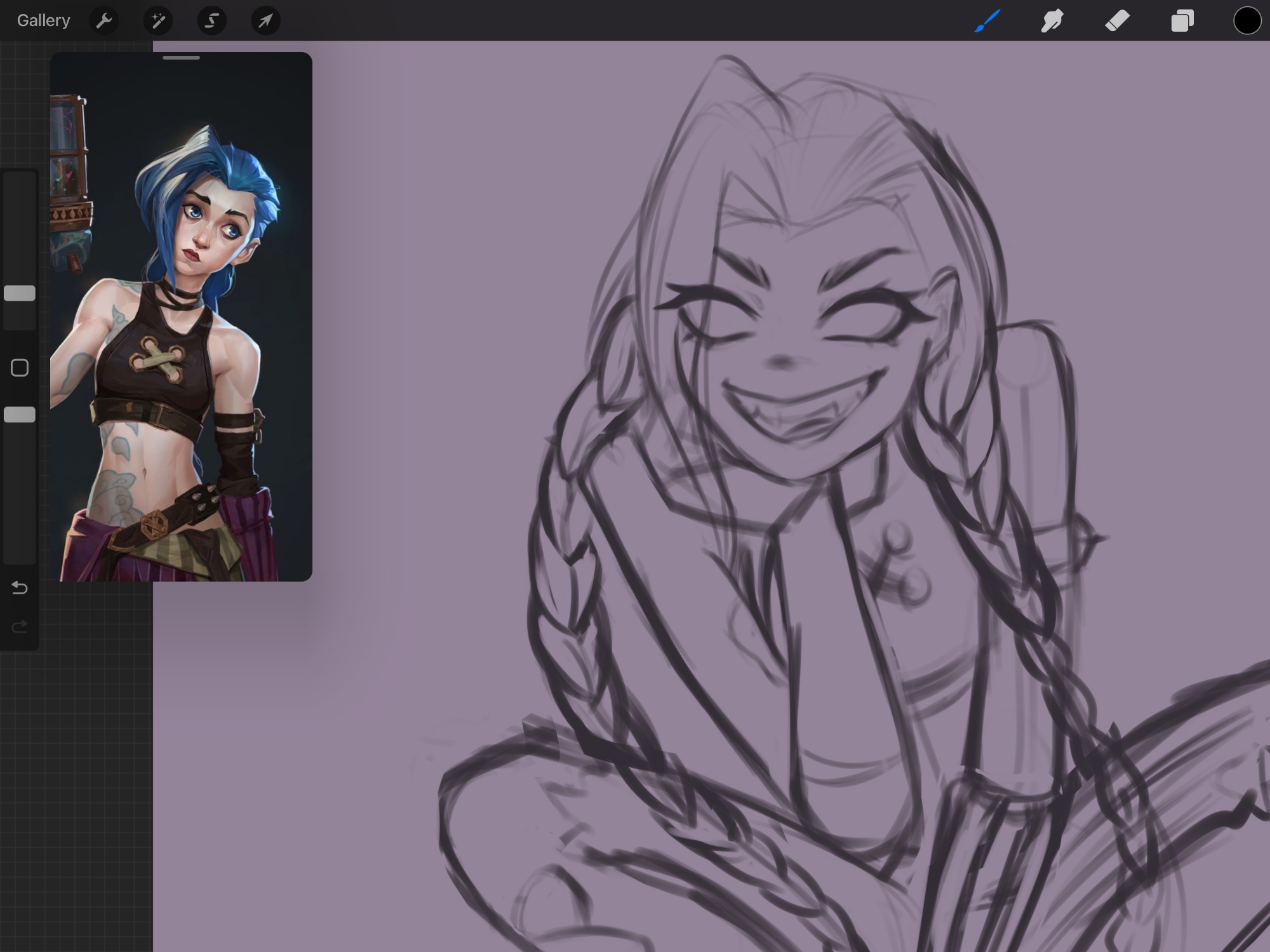Activate the Transform arrow tool
This screenshot has width=1270, height=952.
click(265, 21)
